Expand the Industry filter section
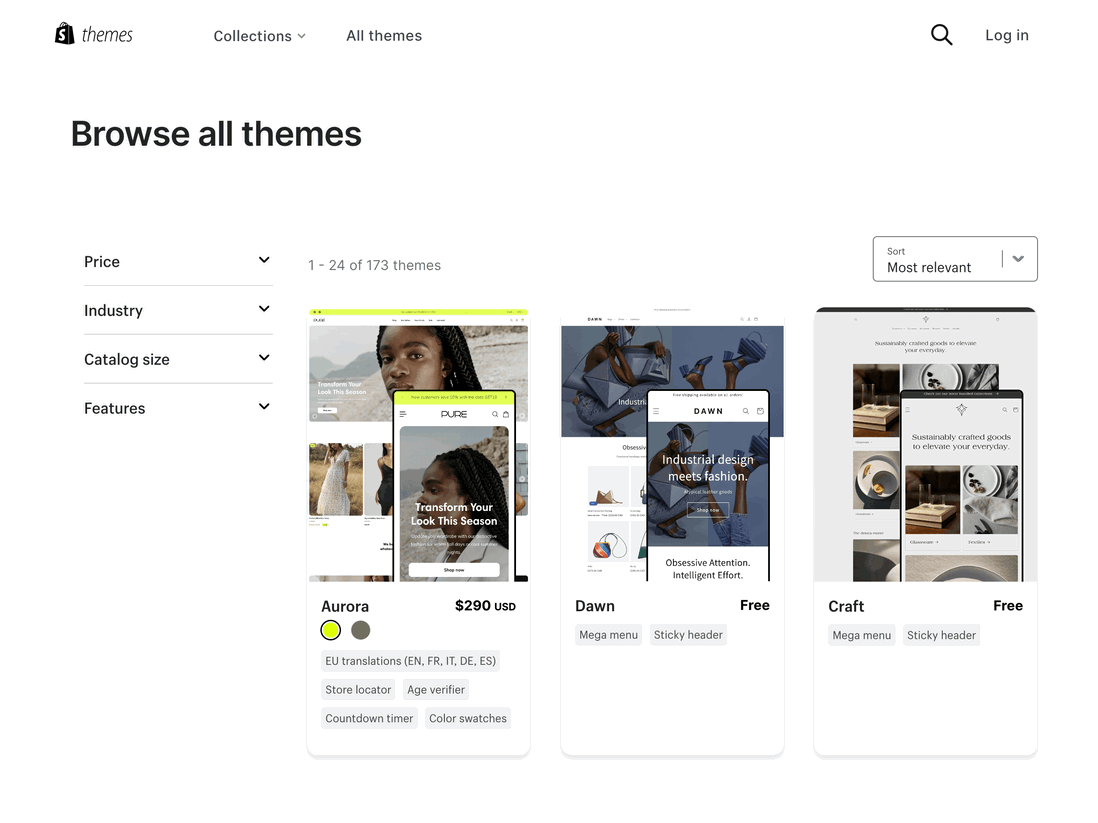Screen dimensions: 1098x823 263,308
